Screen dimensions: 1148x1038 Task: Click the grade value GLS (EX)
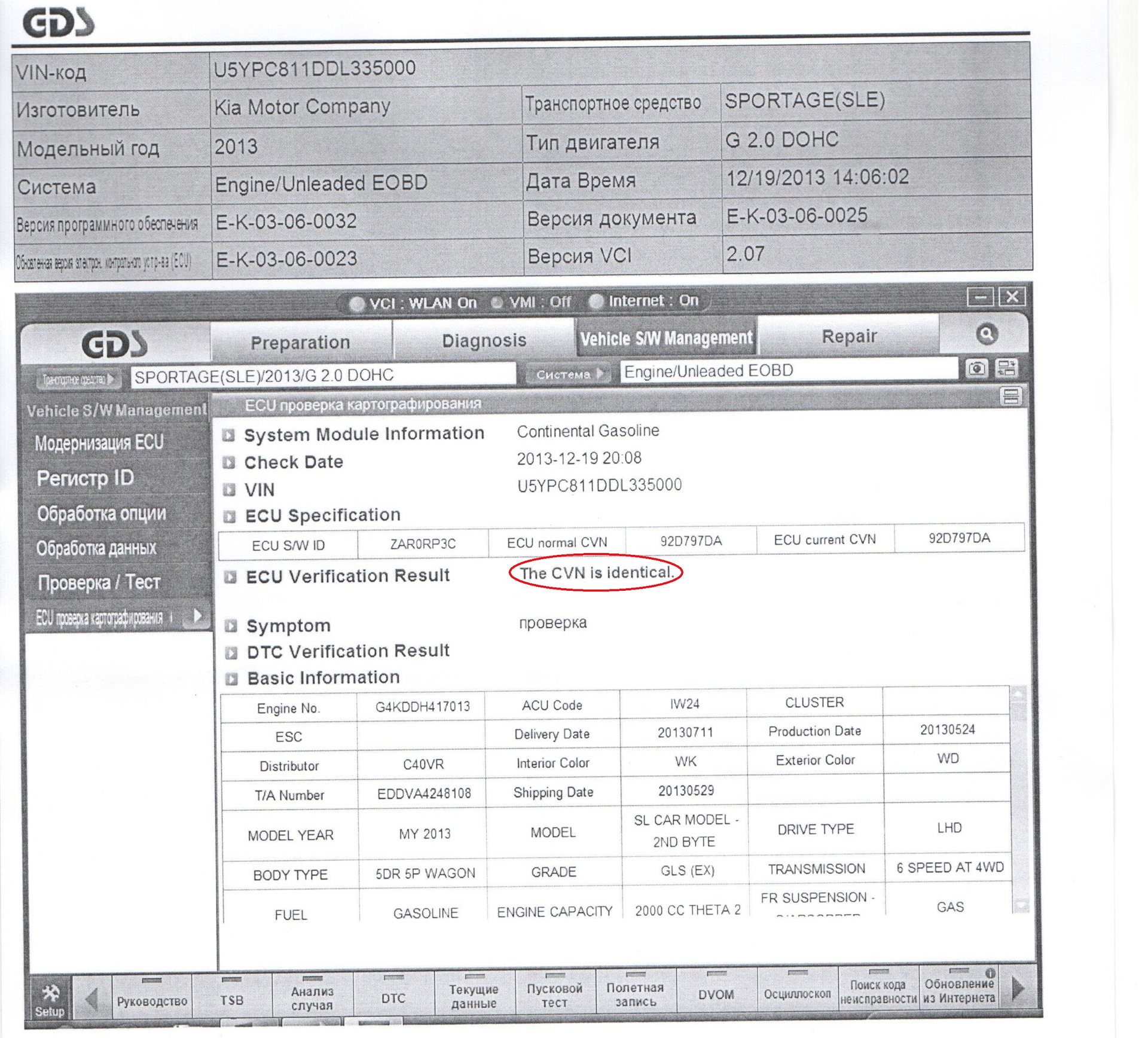[x=687, y=871]
